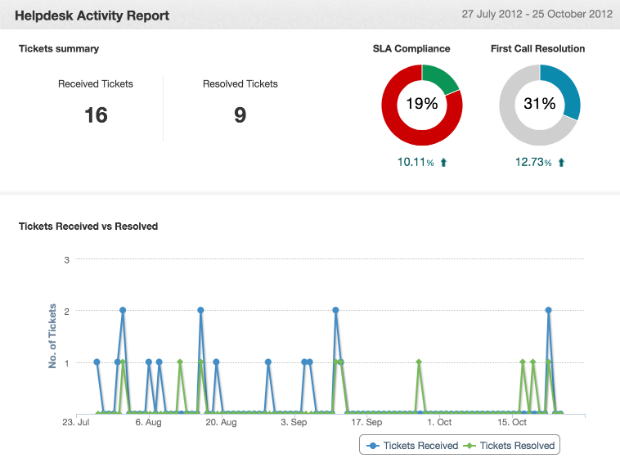Click the report date range 27 July 2012 - 25 October 2012
620x458 pixels.
click(x=537, y=15)
